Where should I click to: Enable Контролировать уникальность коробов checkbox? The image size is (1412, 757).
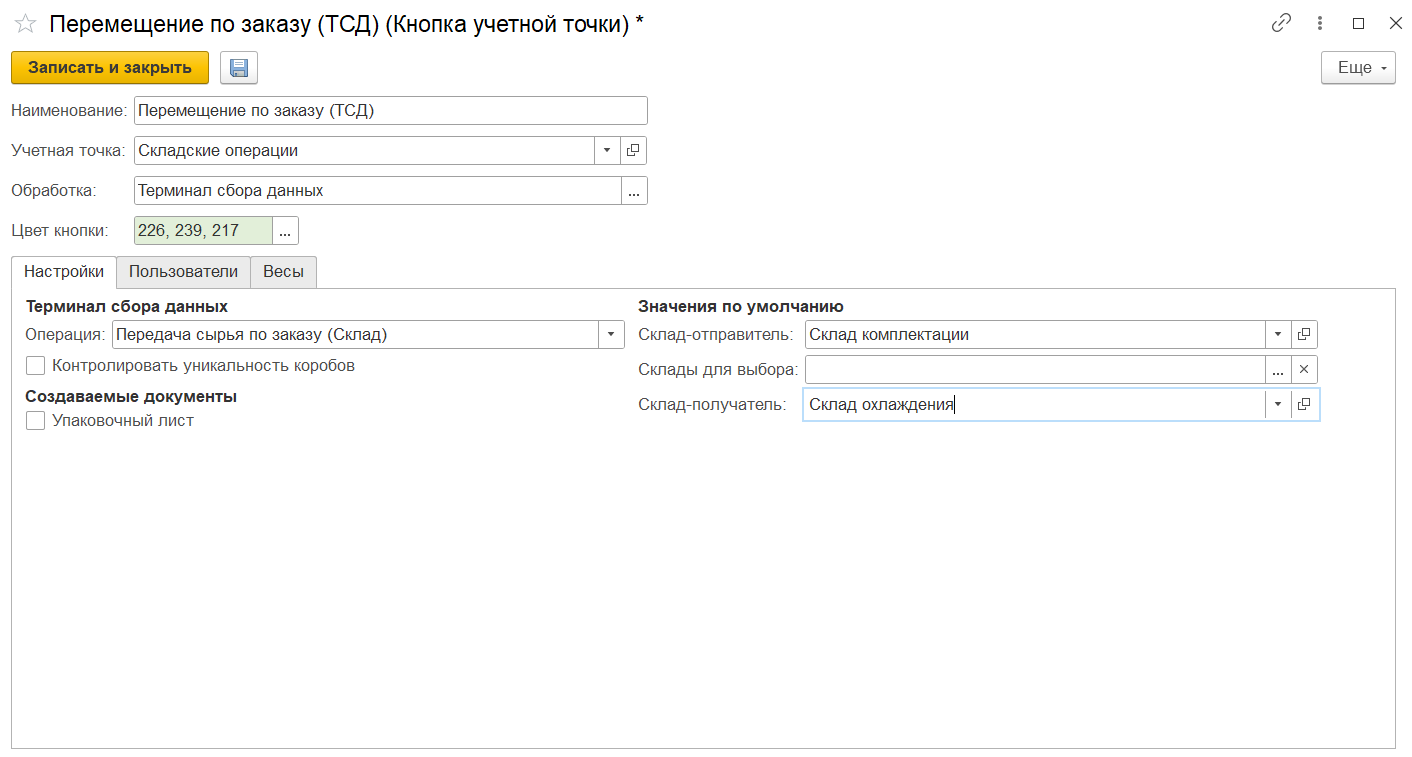36,366
